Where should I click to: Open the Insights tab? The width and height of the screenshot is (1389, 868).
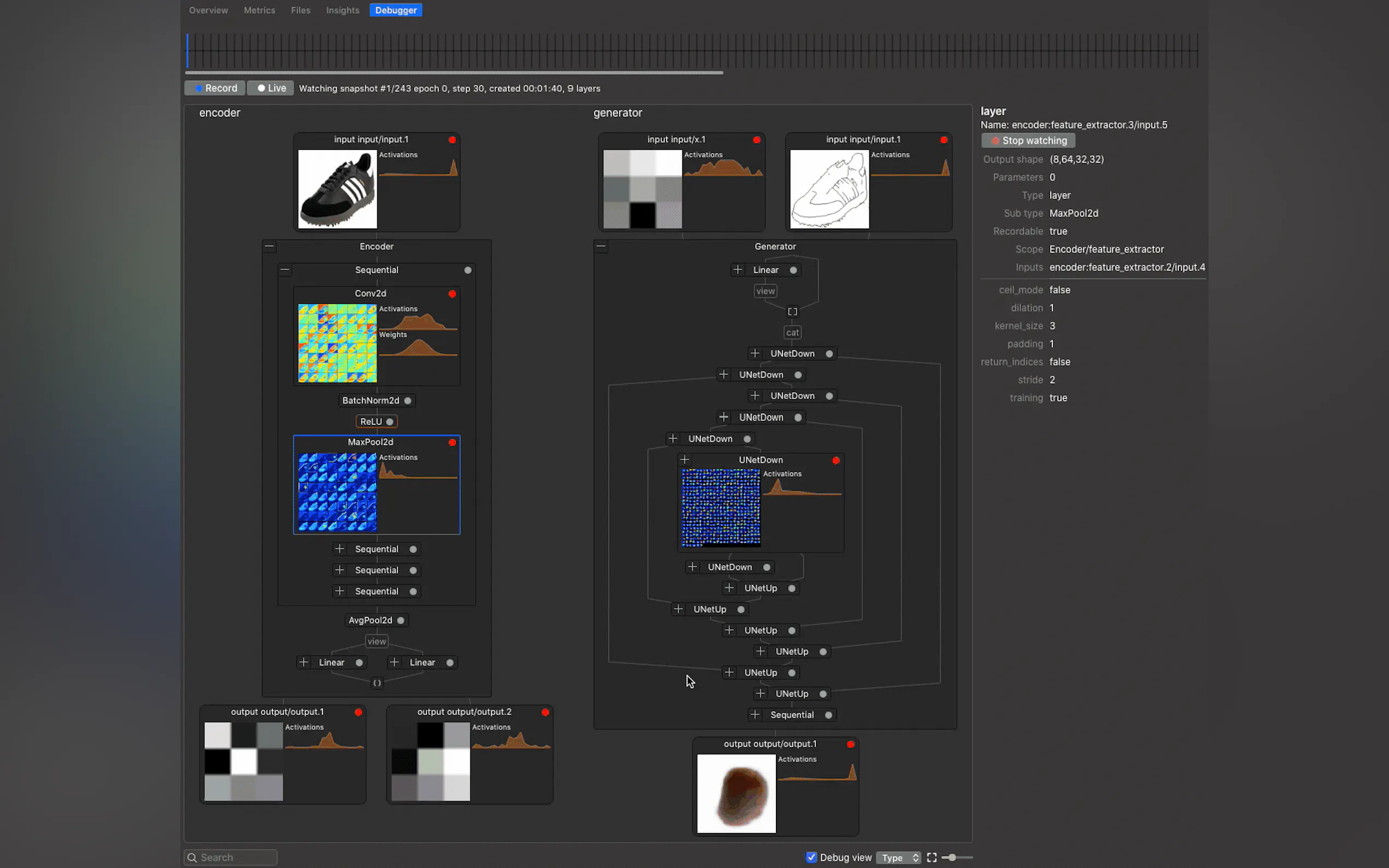342,10
